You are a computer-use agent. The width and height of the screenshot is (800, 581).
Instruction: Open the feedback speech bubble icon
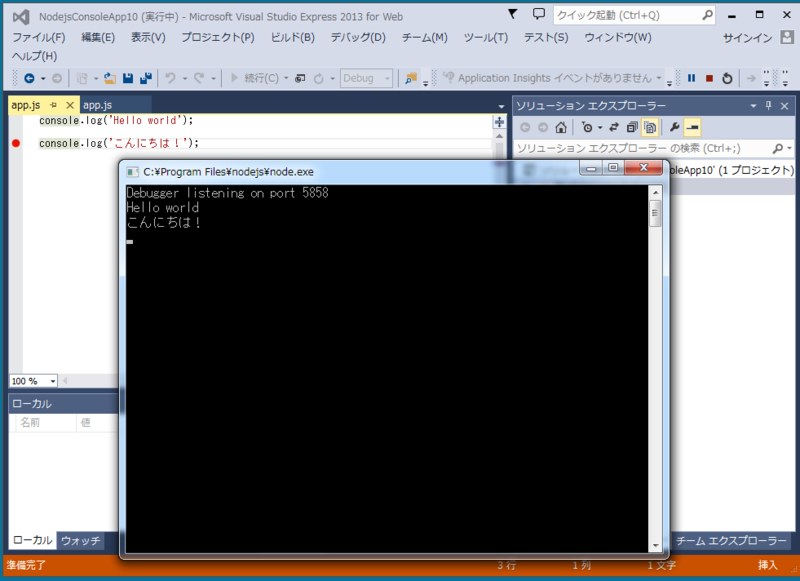539,14
